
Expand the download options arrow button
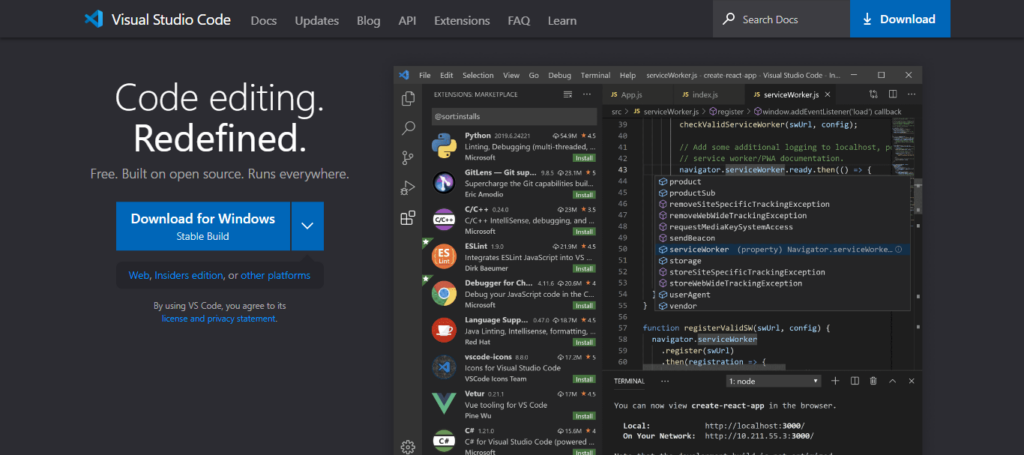[307, 226]
